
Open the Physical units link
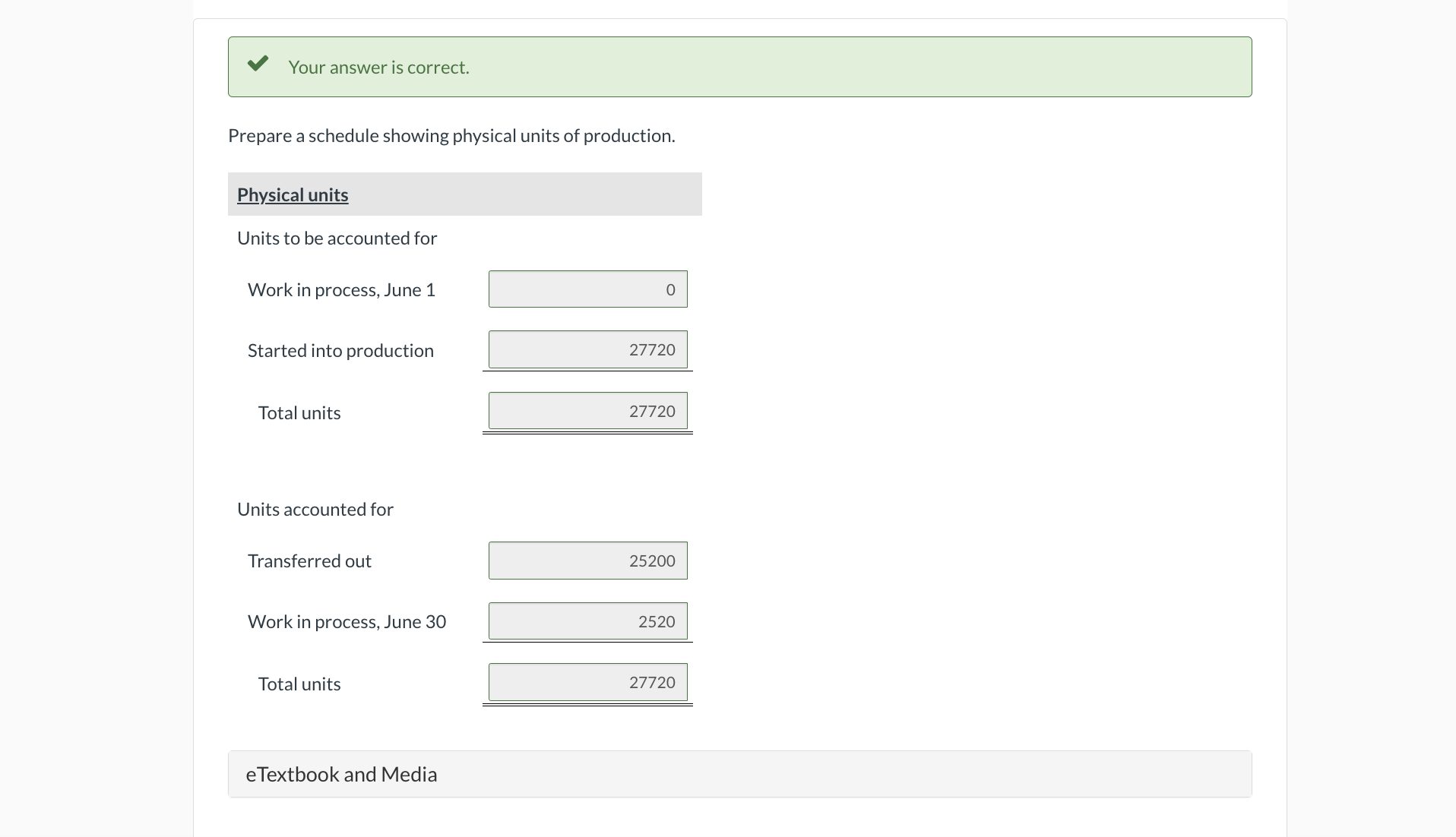click(x=292, y=194)
